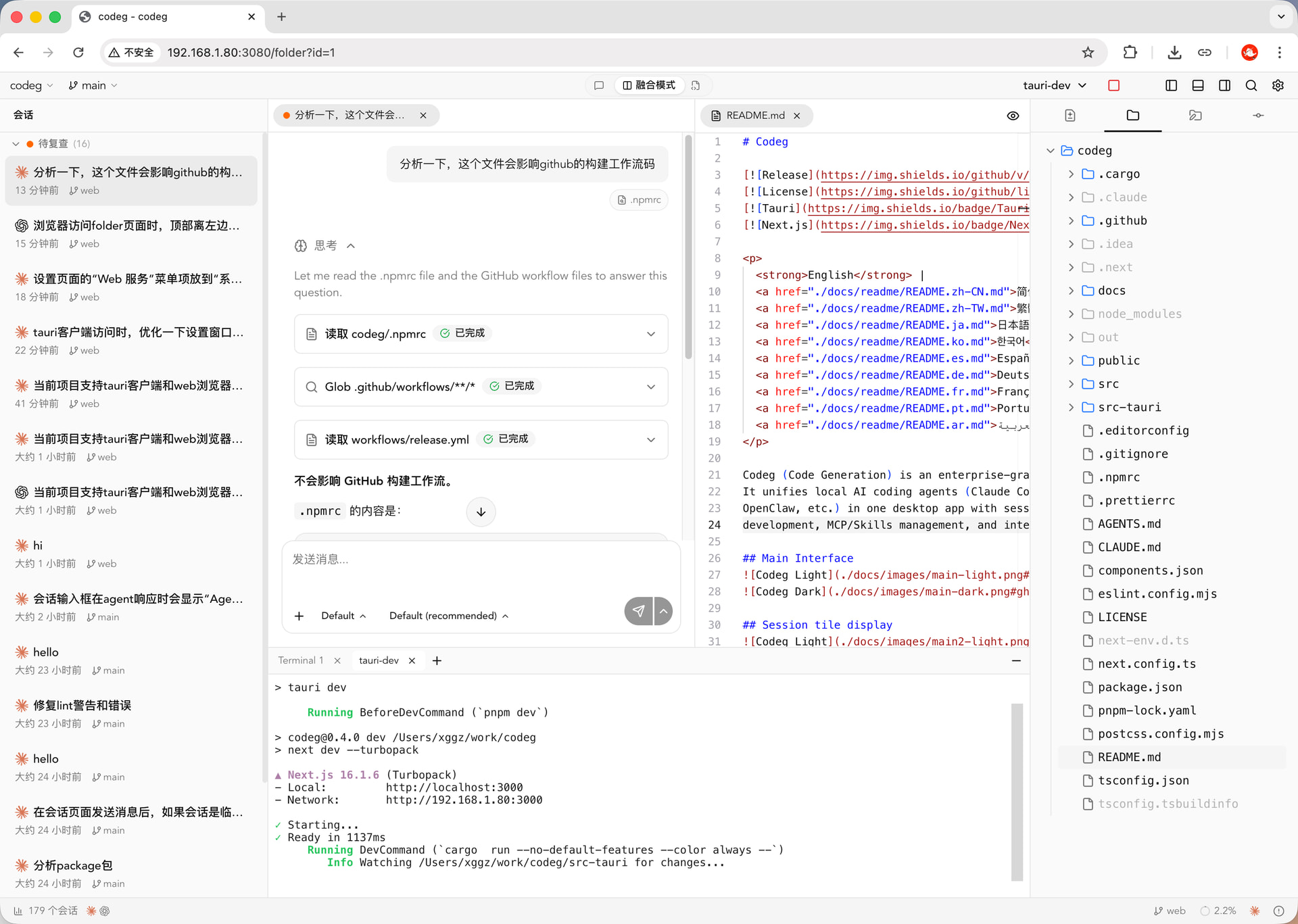Open package.json in the file tree
The width and height of the screenshot is (1298, 924).
[x=1140, y=687]
